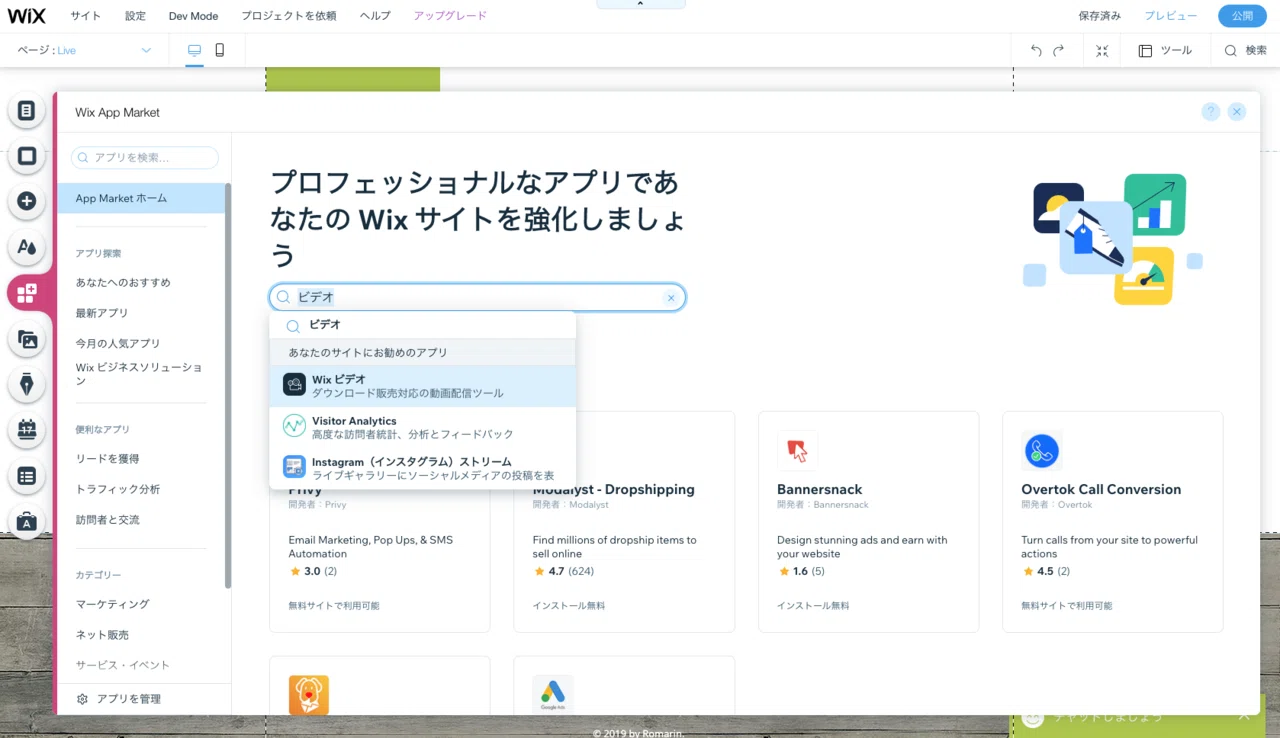Click the Bannersnack app icon
This screenshot has height=738, width=1280.
[797, 451]
